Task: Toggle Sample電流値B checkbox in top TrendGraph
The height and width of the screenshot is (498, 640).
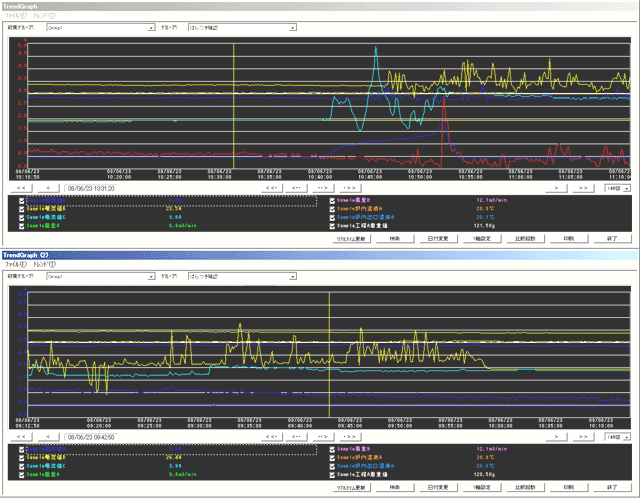Action: click(x=22, y=209)
